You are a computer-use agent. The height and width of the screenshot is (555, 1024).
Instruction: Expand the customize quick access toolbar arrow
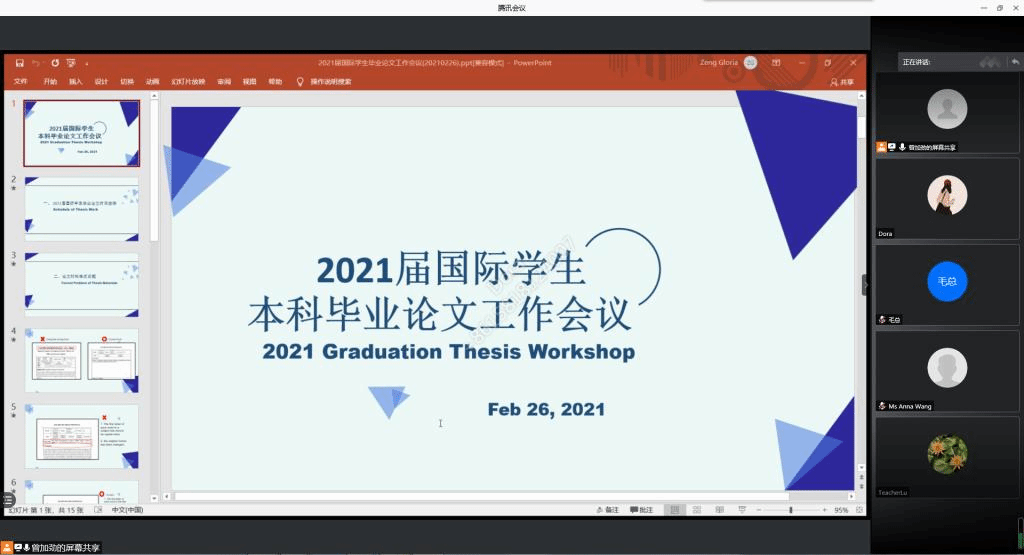click(87, 63)
